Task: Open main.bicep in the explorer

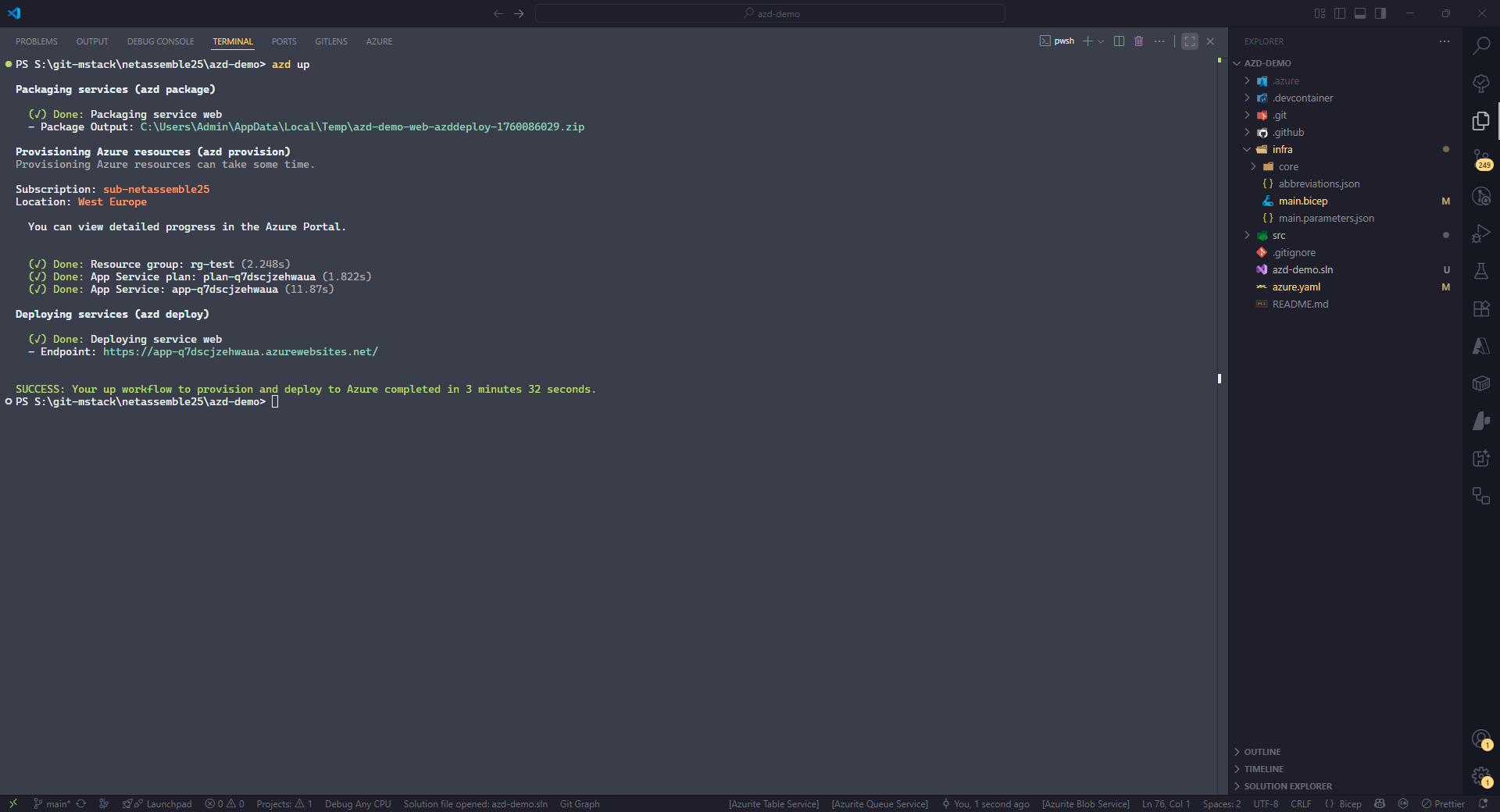Action: point(1302,201)
